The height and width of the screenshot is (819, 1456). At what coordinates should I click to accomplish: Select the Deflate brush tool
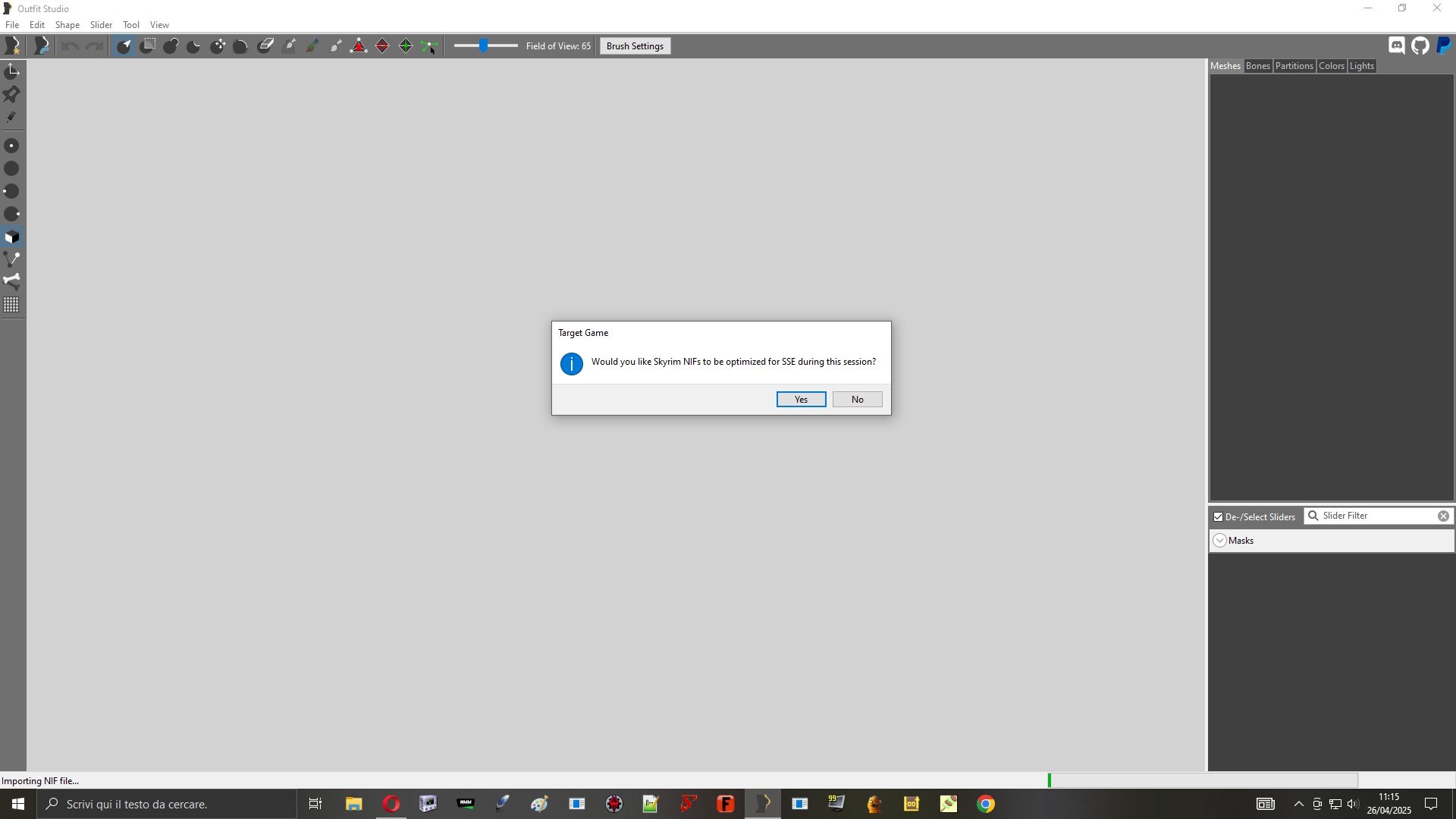click(x=194, y=46)
